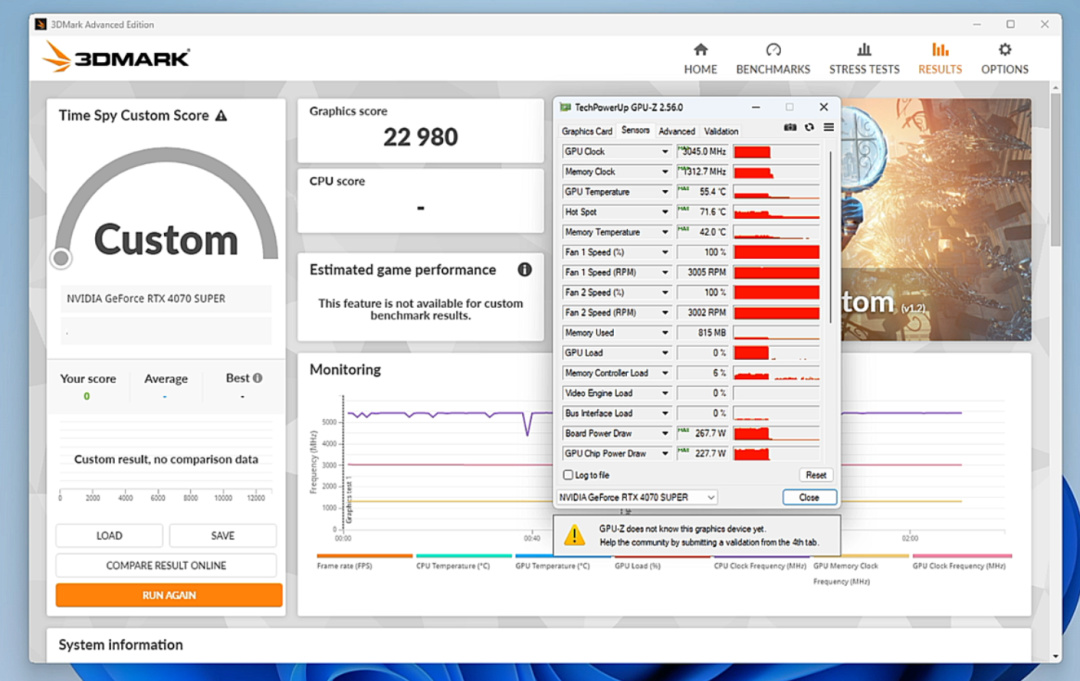Open the GPU Chip Power Draw dropdown
The height and width of the screenshot is (681, 1080).
pos(665,453)
